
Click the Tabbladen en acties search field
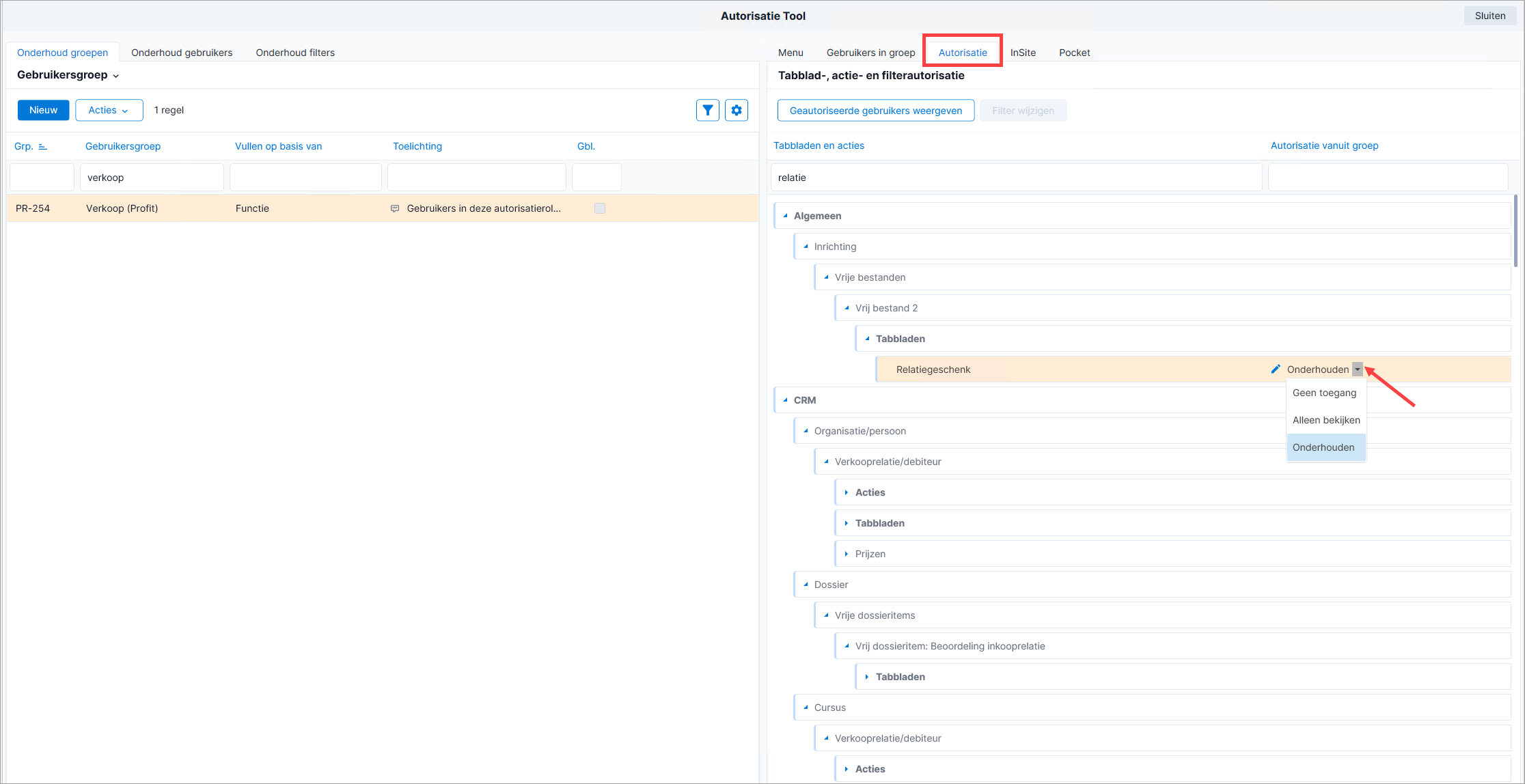1016,178
